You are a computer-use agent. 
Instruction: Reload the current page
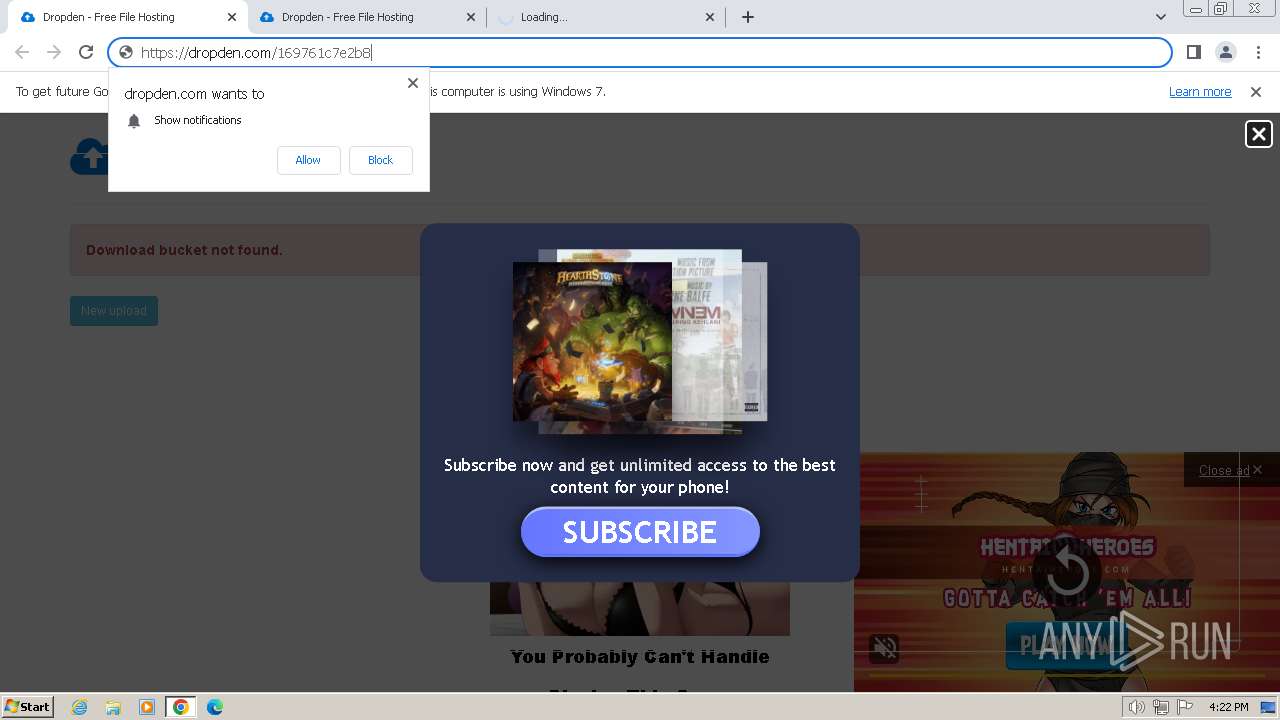(86, 52)
